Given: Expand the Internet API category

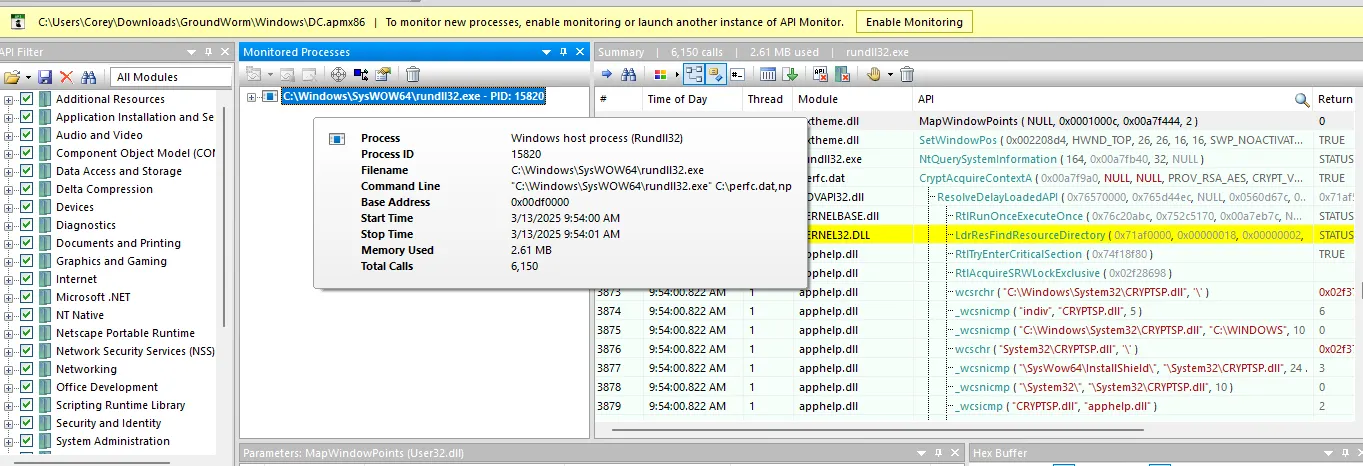Looking at the screenshot, I should coord(9,279).
